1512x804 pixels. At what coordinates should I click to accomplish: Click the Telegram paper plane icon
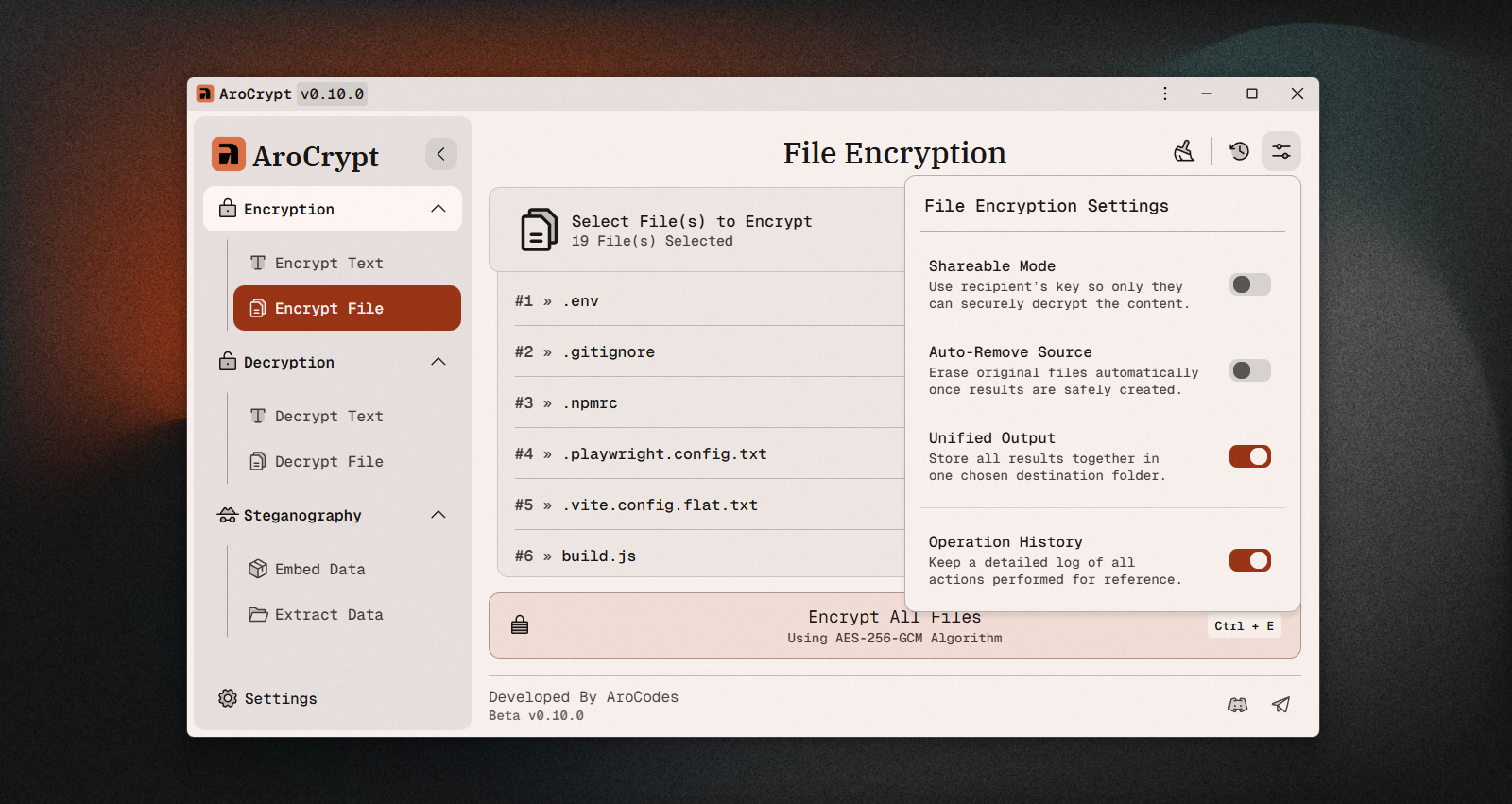(1281, 705)
